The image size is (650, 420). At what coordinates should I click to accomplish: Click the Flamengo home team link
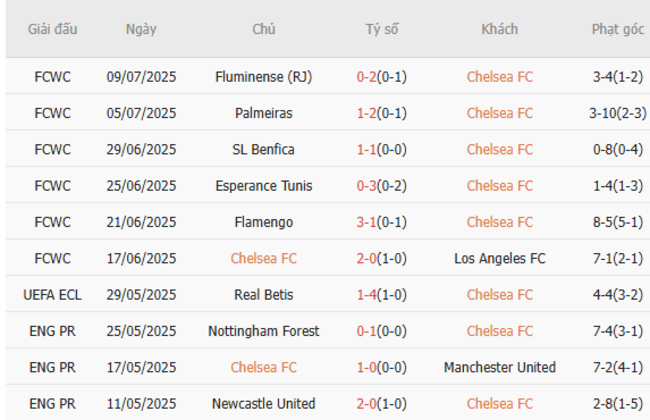(x=264, y=222)
